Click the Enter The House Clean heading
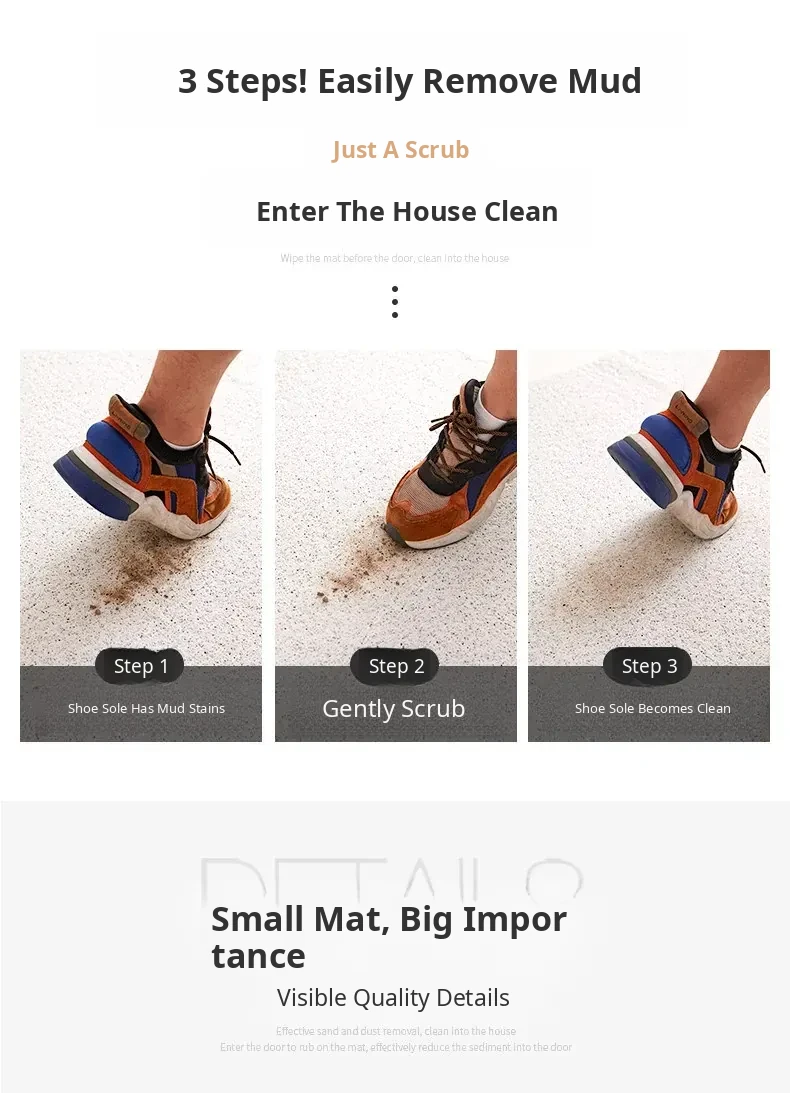The height and width of the screenshot is (1093, 790). coord(407,211)
